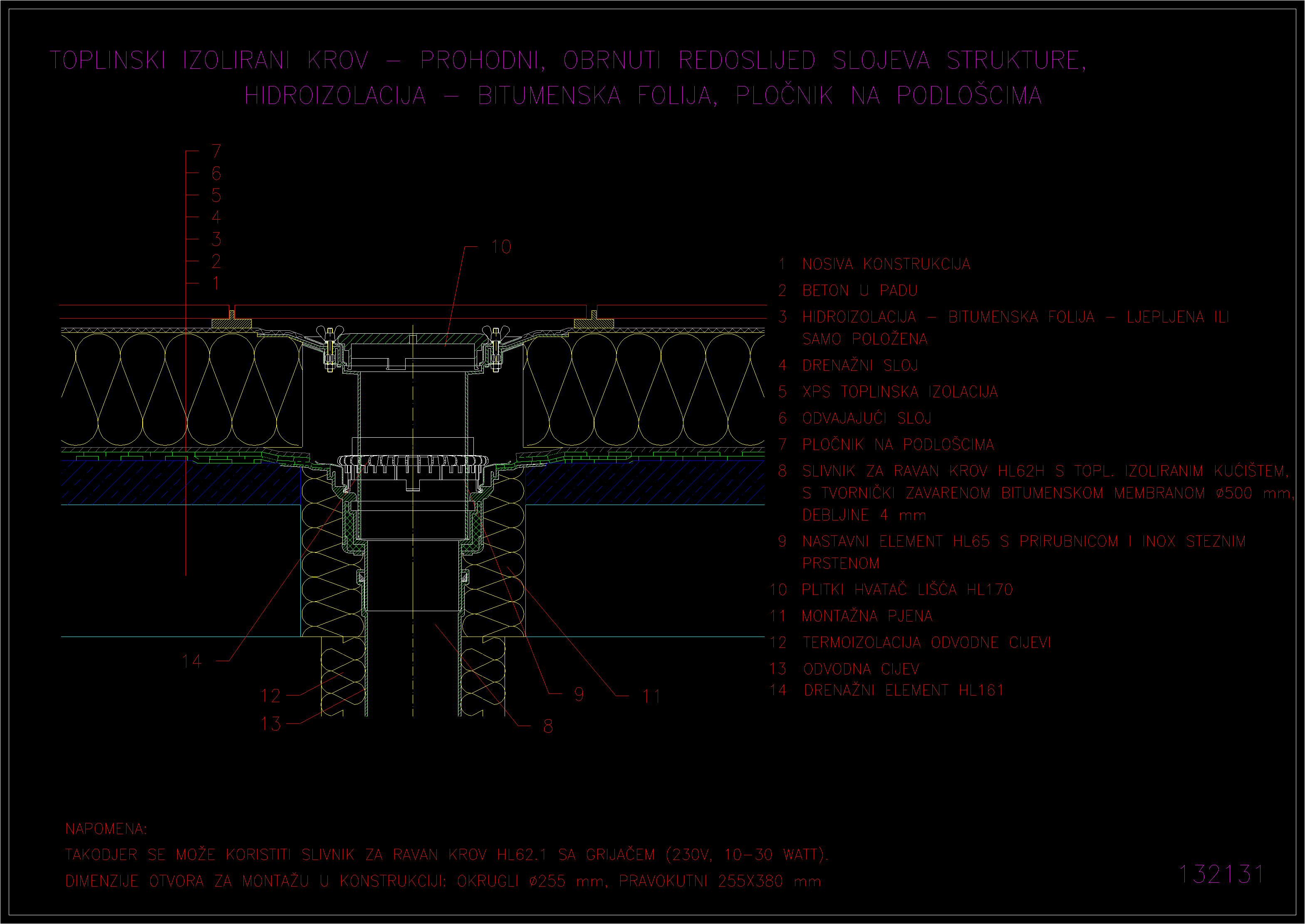The image size is (1305, 924).
Task: Click layer callout number '1' on the scale
Action: coord(216,283)
